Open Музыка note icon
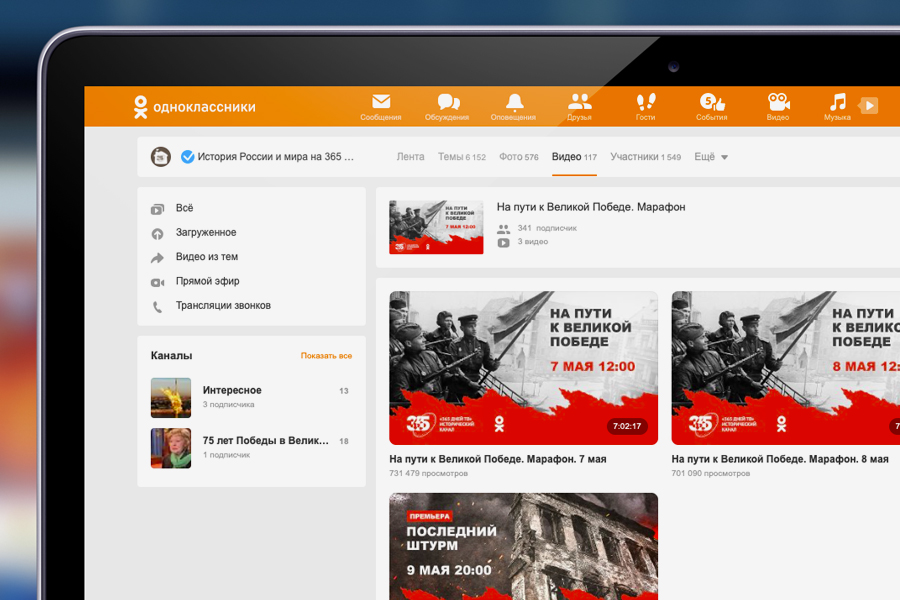The image size is (900, 600). coord(837,102)
